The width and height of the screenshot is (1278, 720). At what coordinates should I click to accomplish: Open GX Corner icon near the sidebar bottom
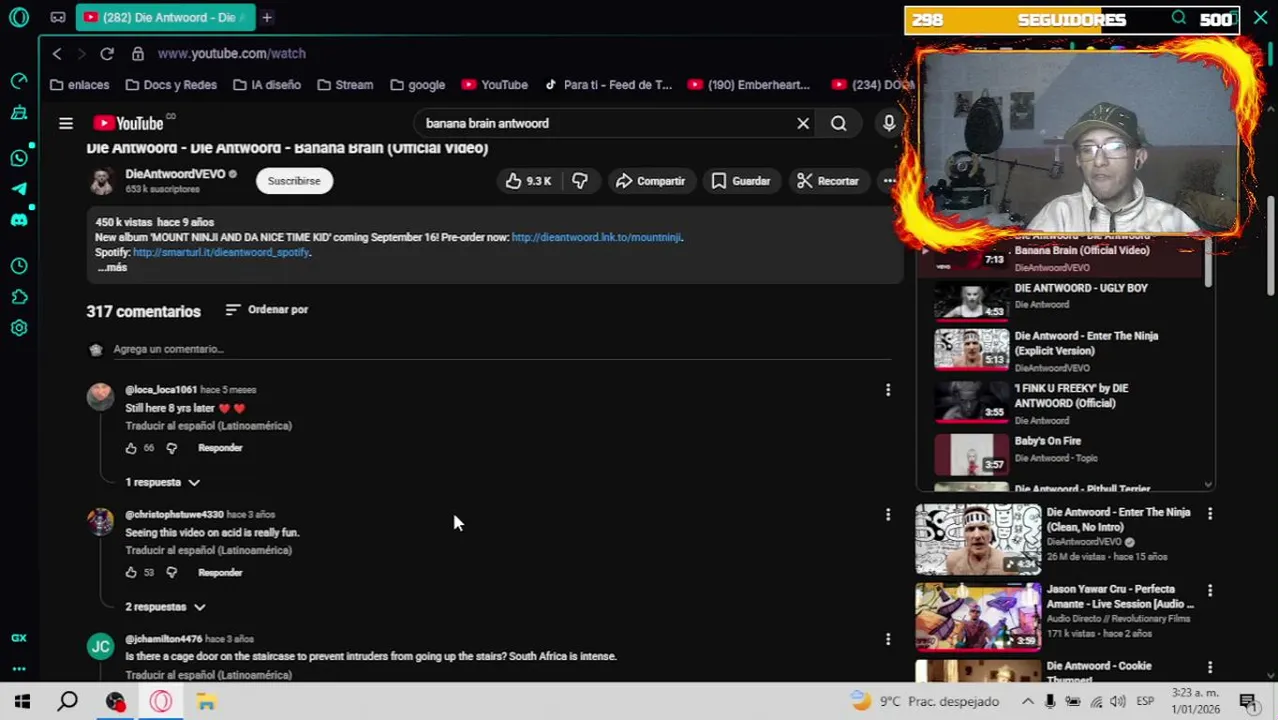[x=19, y=638]
